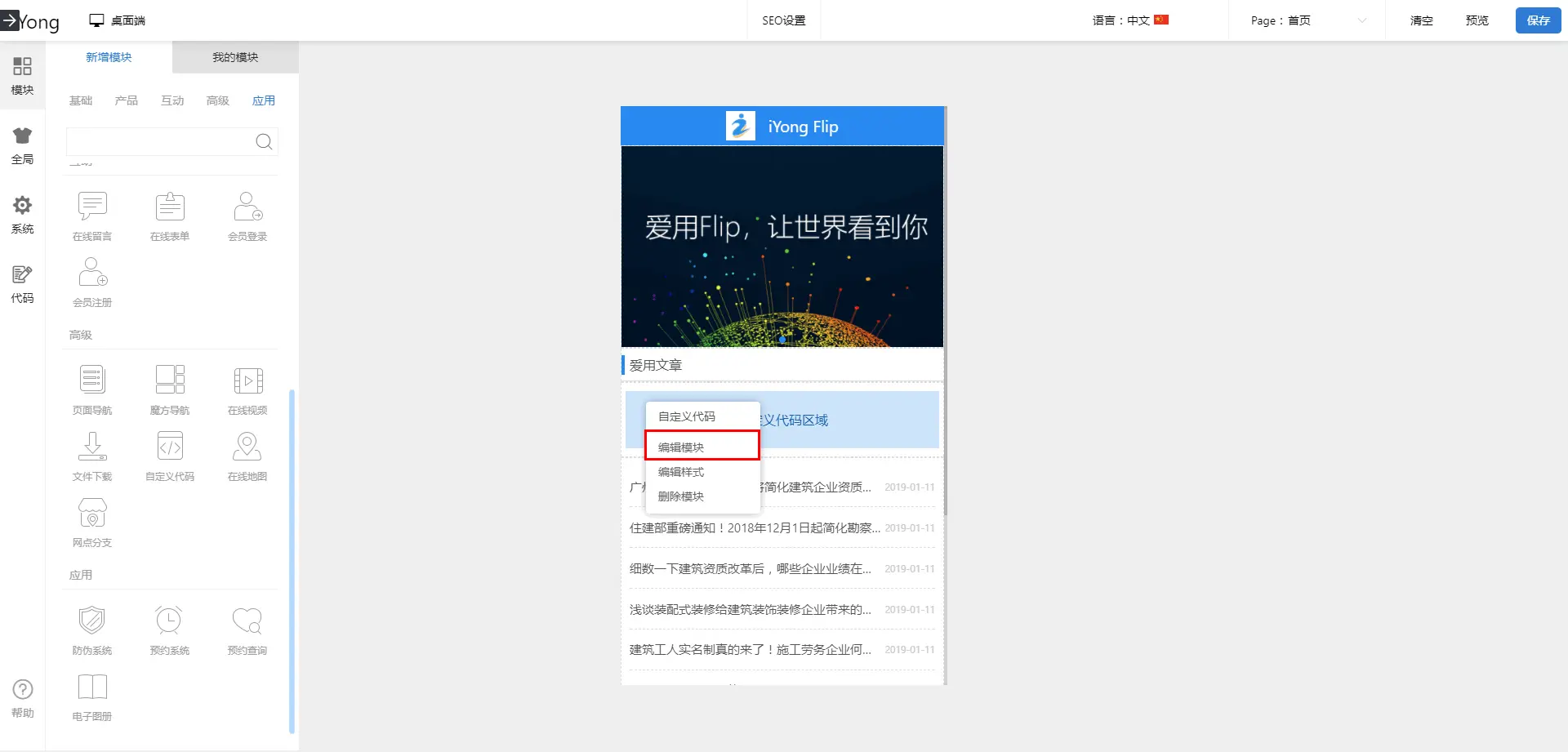The height and width of the screenshot is (752, 1568).
Task: Select the 在线视频 video module
Action: coord(247,380)
